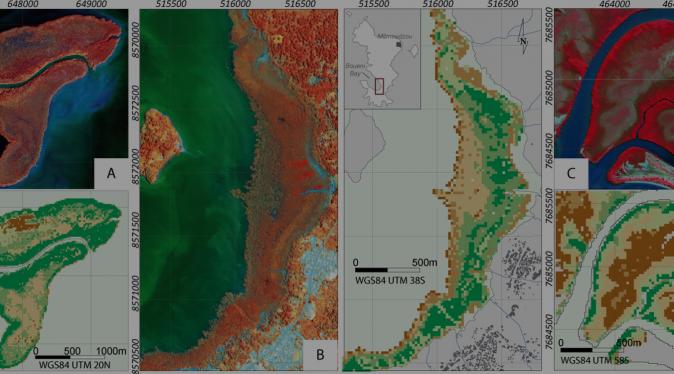Viewport: 674px width, 374px height.
Task: Click the panel label A
Action: (111, 173)
